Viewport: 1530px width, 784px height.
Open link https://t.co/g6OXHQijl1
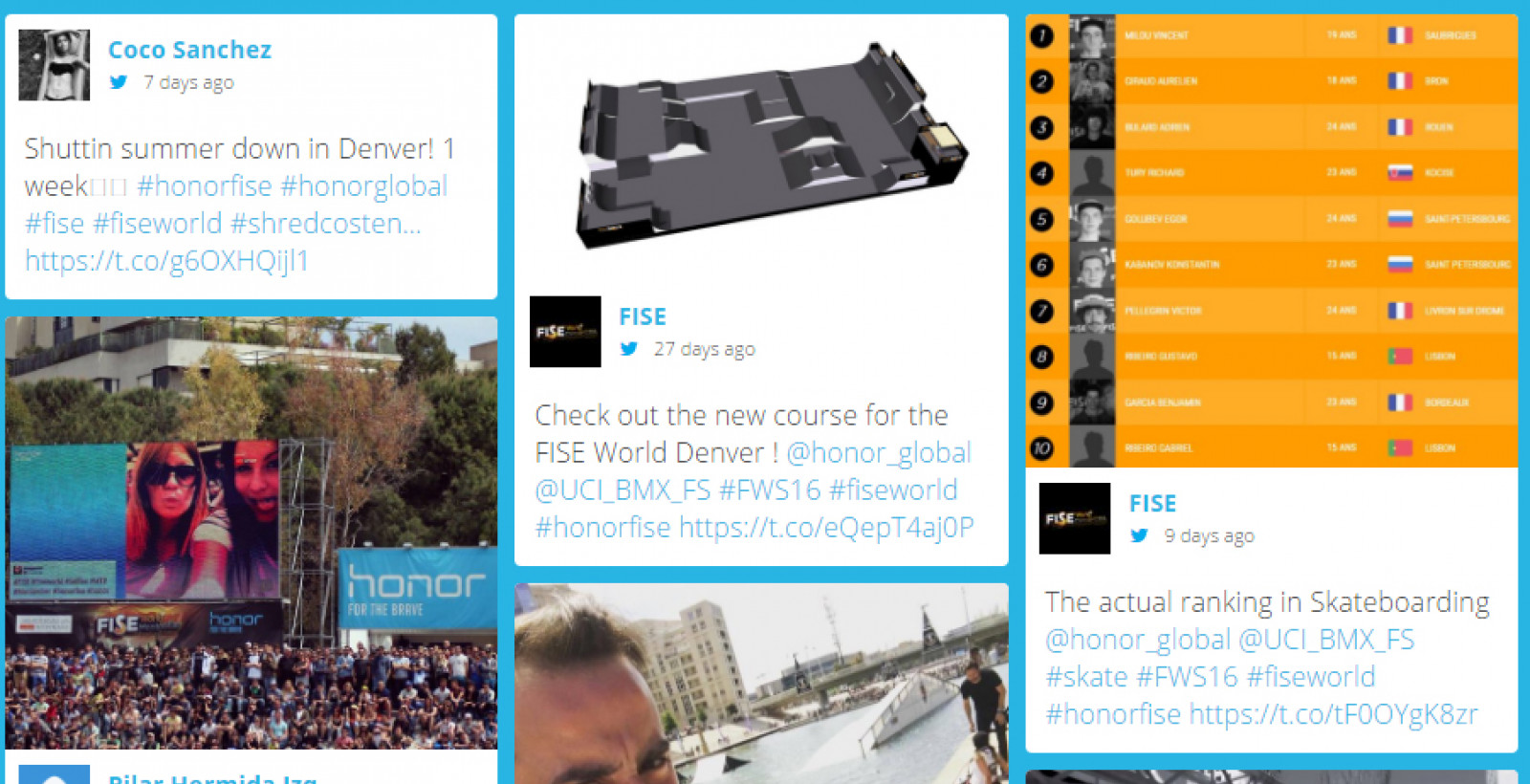[x=166, y=260]
